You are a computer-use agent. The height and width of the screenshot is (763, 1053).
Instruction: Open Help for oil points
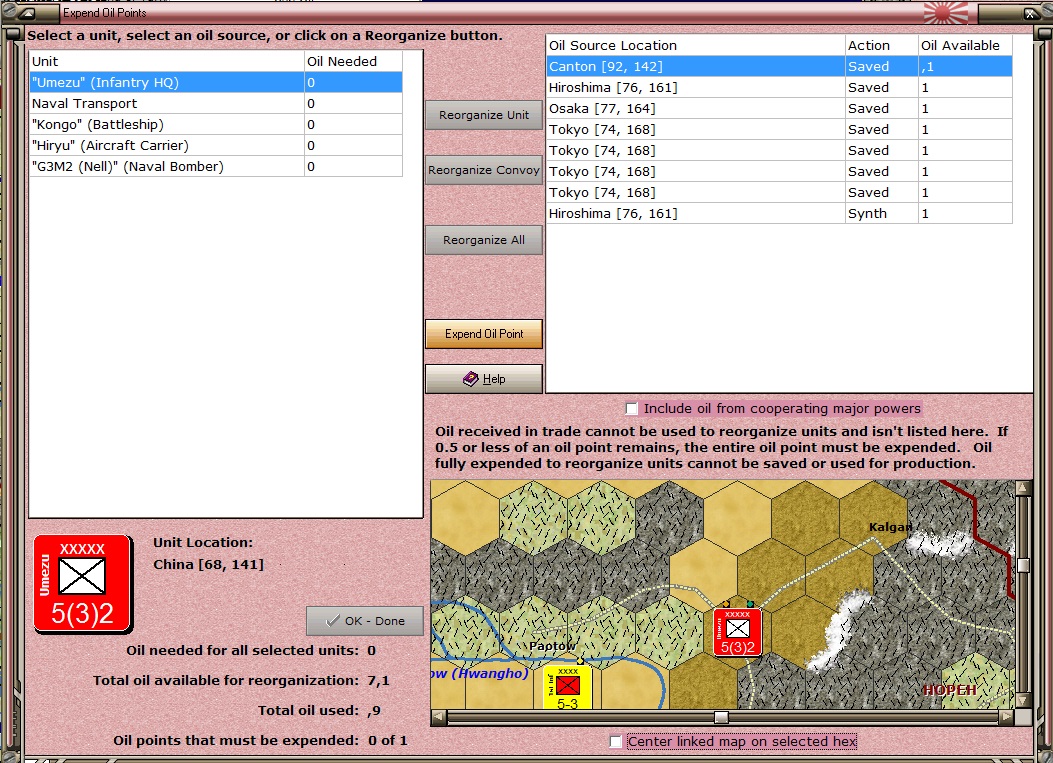(484, 379)
